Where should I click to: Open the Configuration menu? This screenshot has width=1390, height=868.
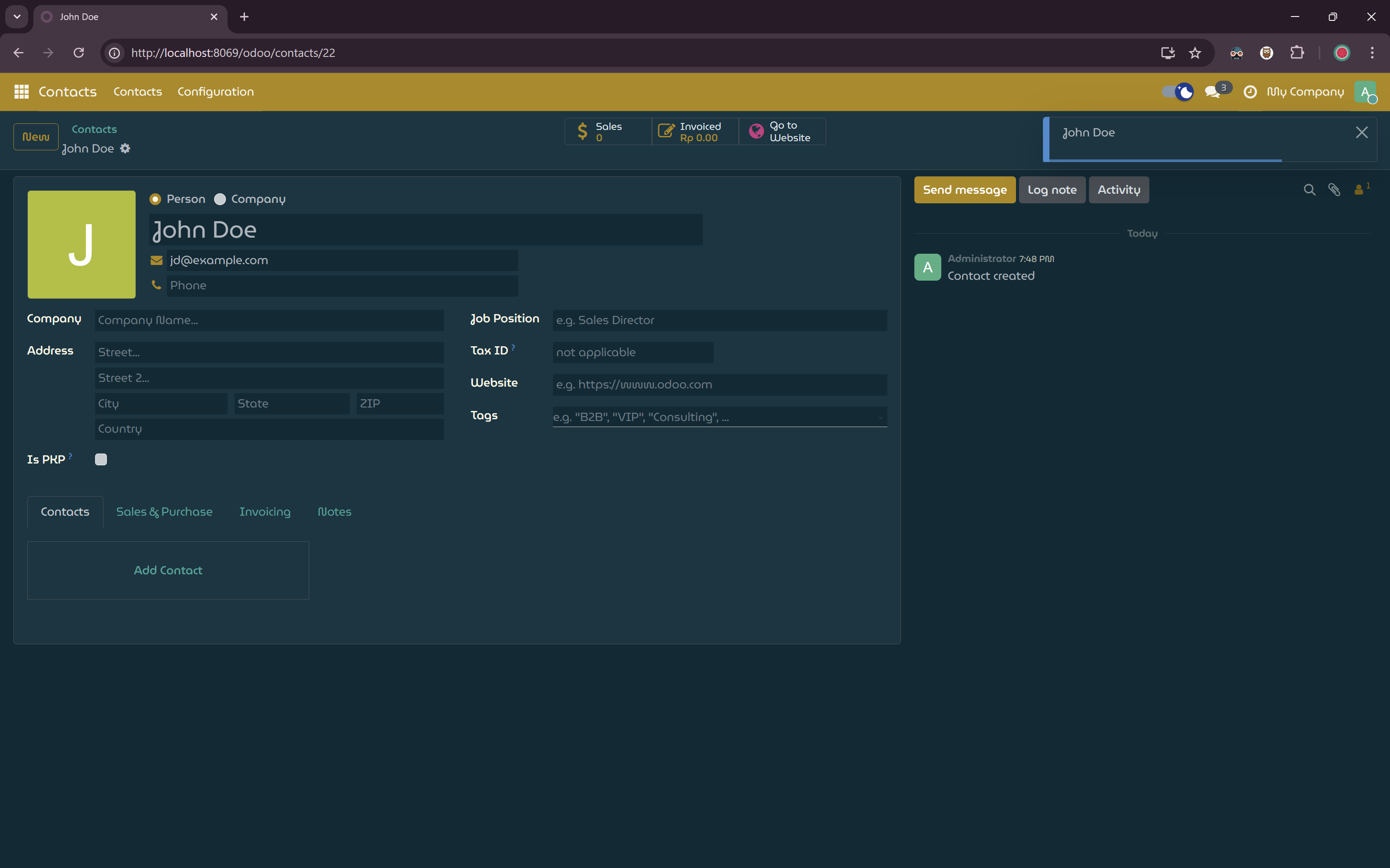coord(215,92)
